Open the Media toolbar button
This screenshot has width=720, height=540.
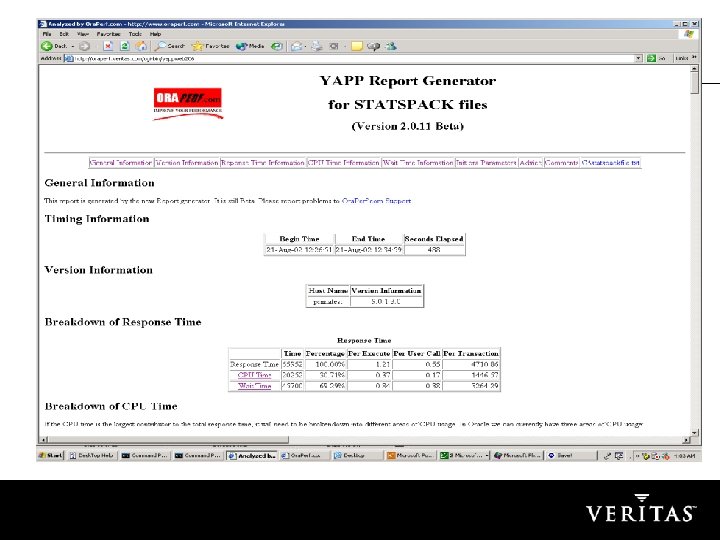pos(250,46)
